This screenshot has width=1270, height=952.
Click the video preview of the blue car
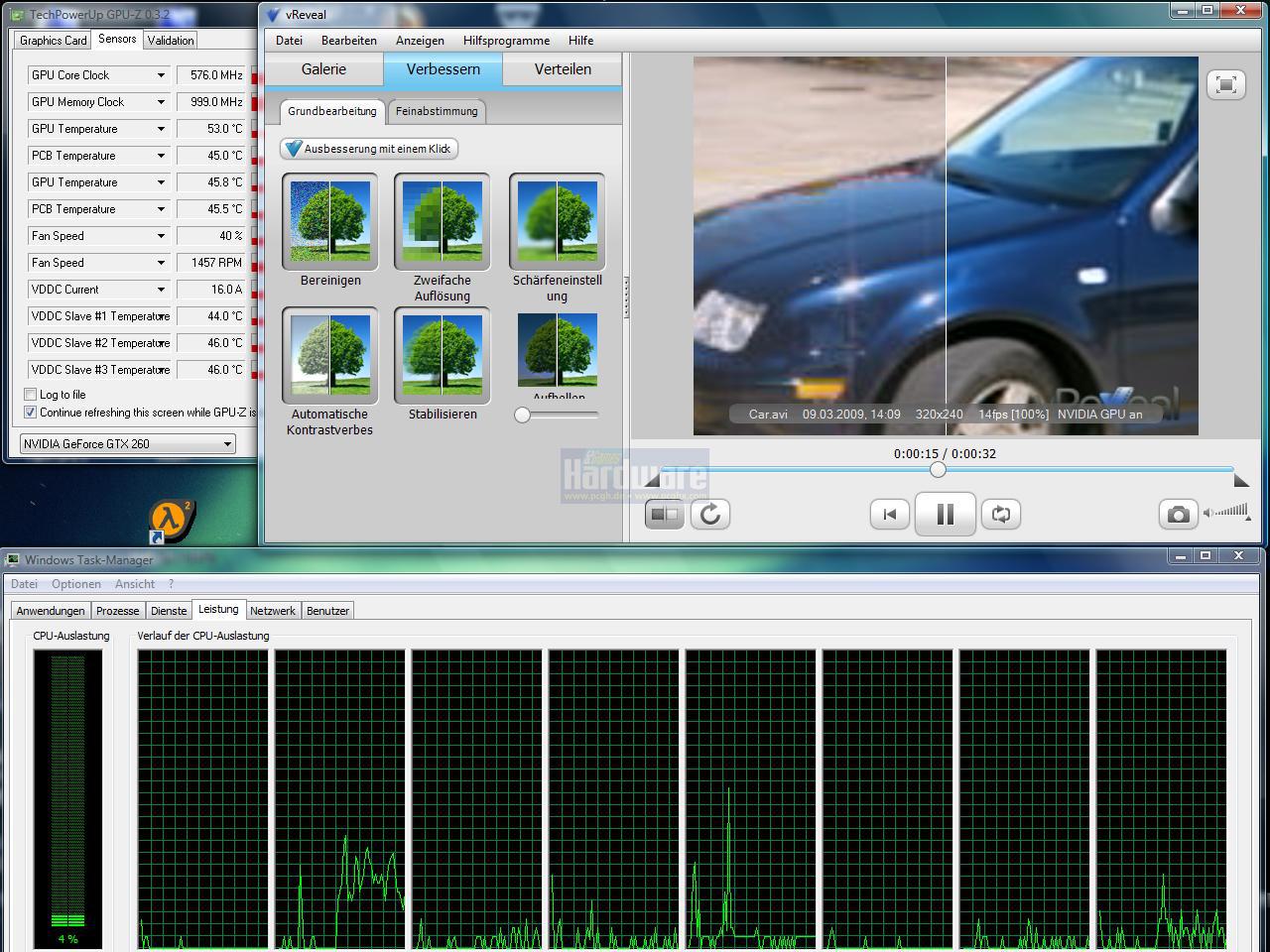[x=946, y=246]
